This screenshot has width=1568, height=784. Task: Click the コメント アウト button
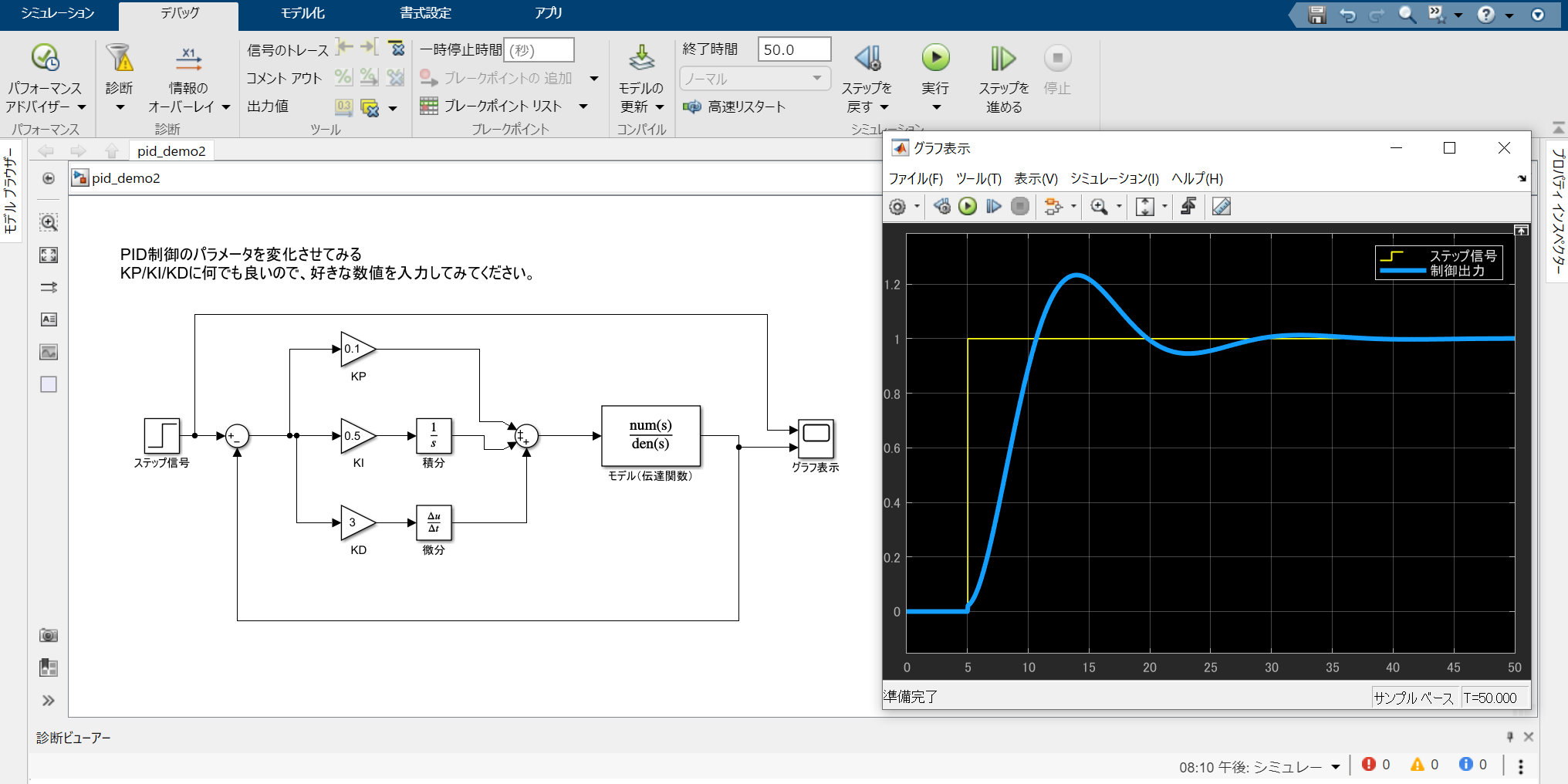click(284, 78)
